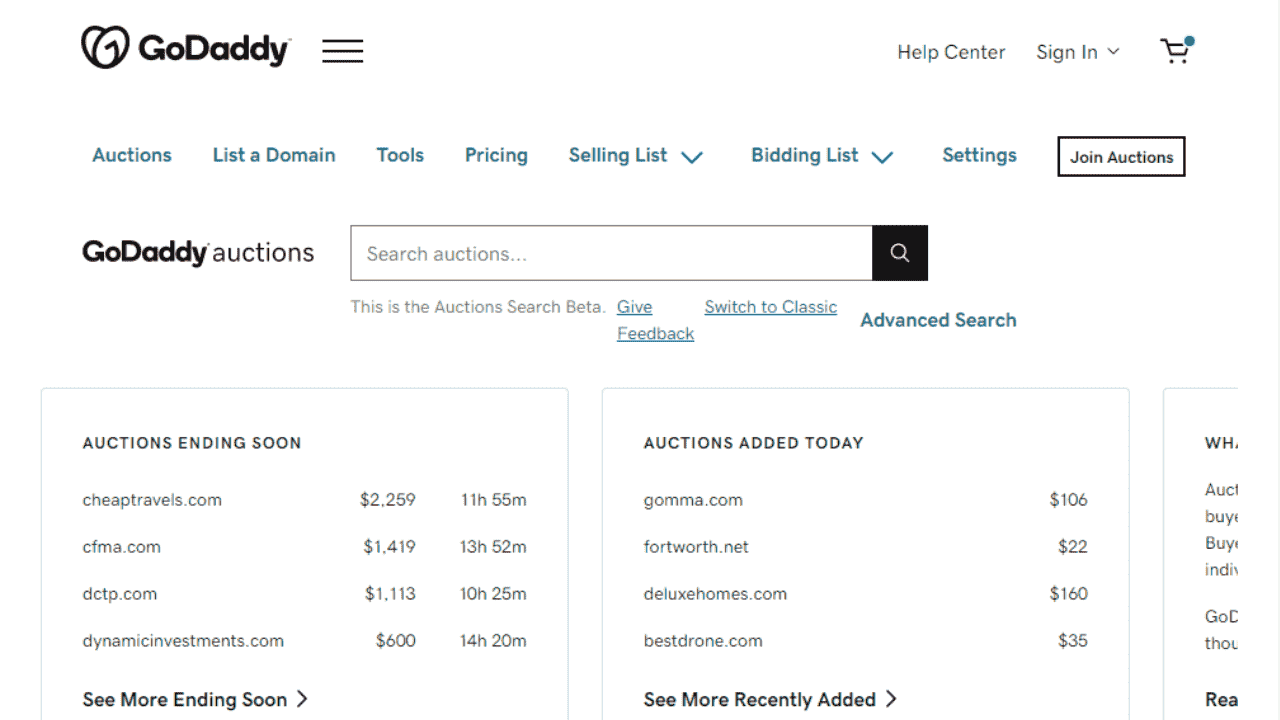Go to the Auctions tab
This screenshot has width=1280, height=720.
tap(132, 155)
